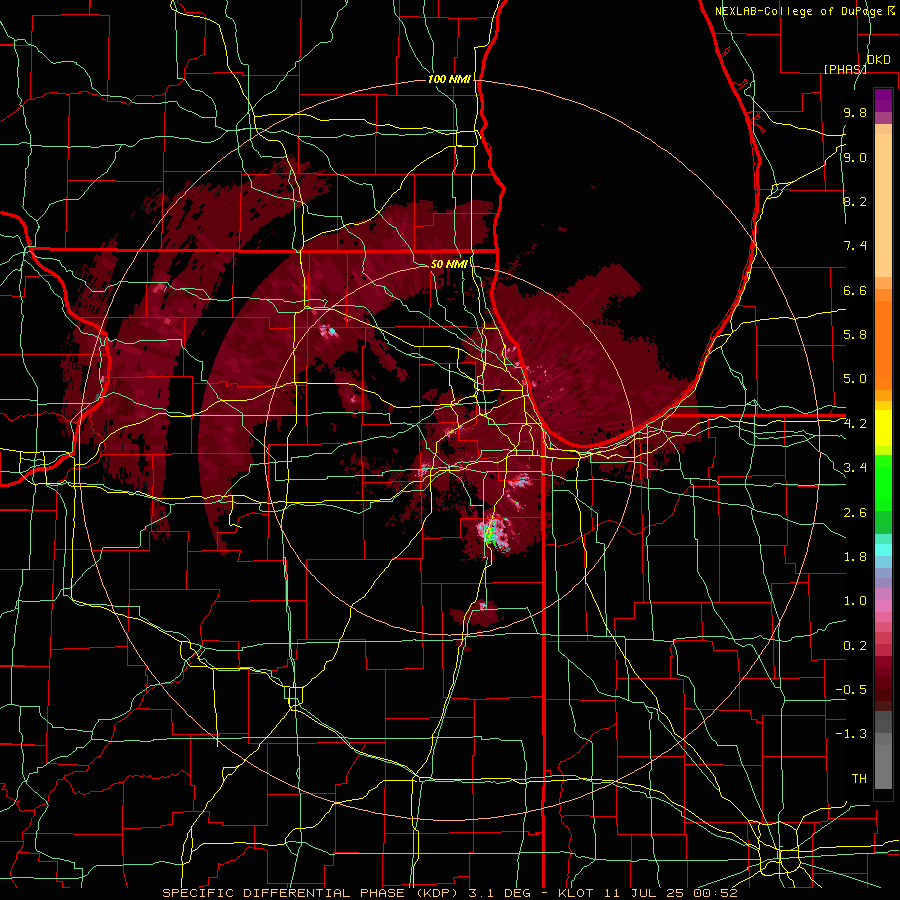
Task: Click the 5.8 value on the color scale
Action: pyautogui.click(x=855, y=335)
